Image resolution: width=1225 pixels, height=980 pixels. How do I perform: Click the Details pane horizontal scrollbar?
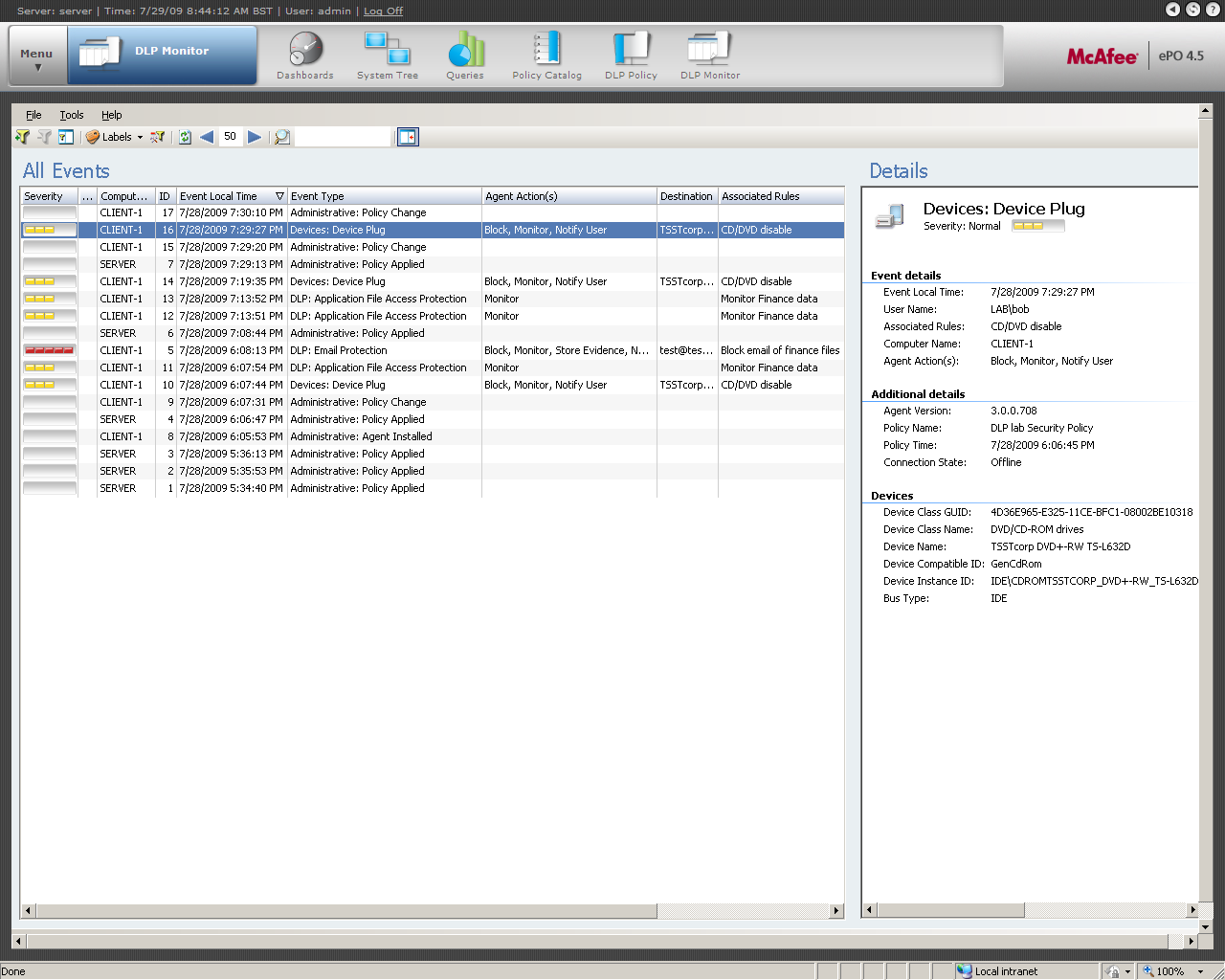pyautogui.click(x=1030, y=910)
